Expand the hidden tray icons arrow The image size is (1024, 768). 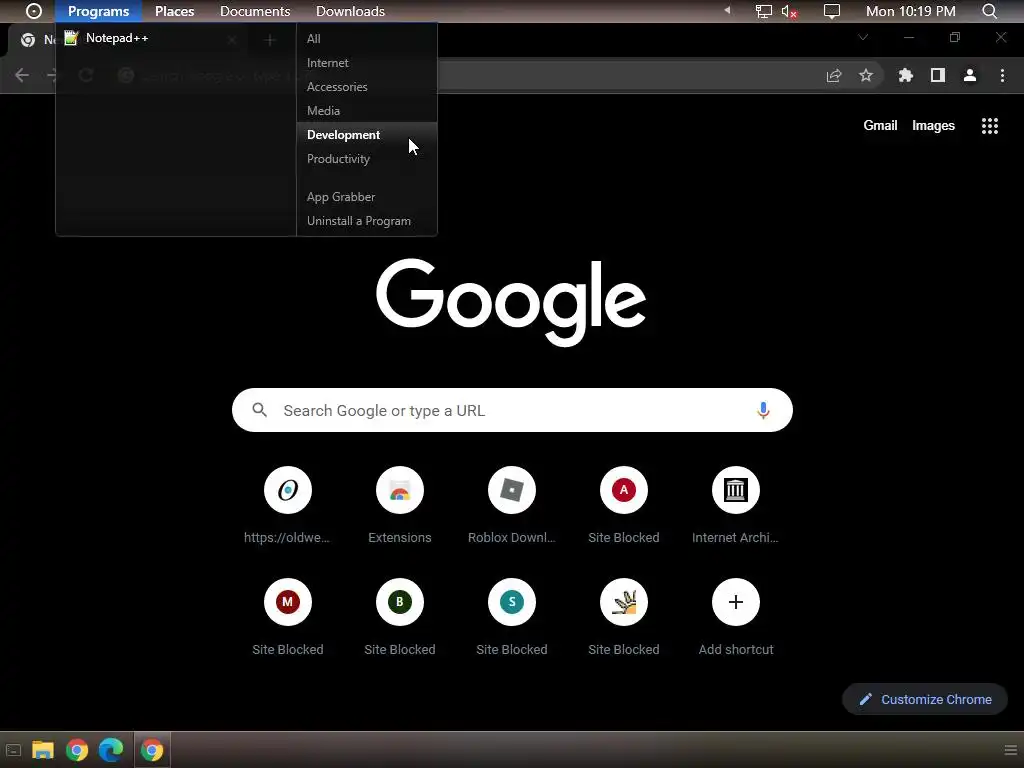point(727,10)
